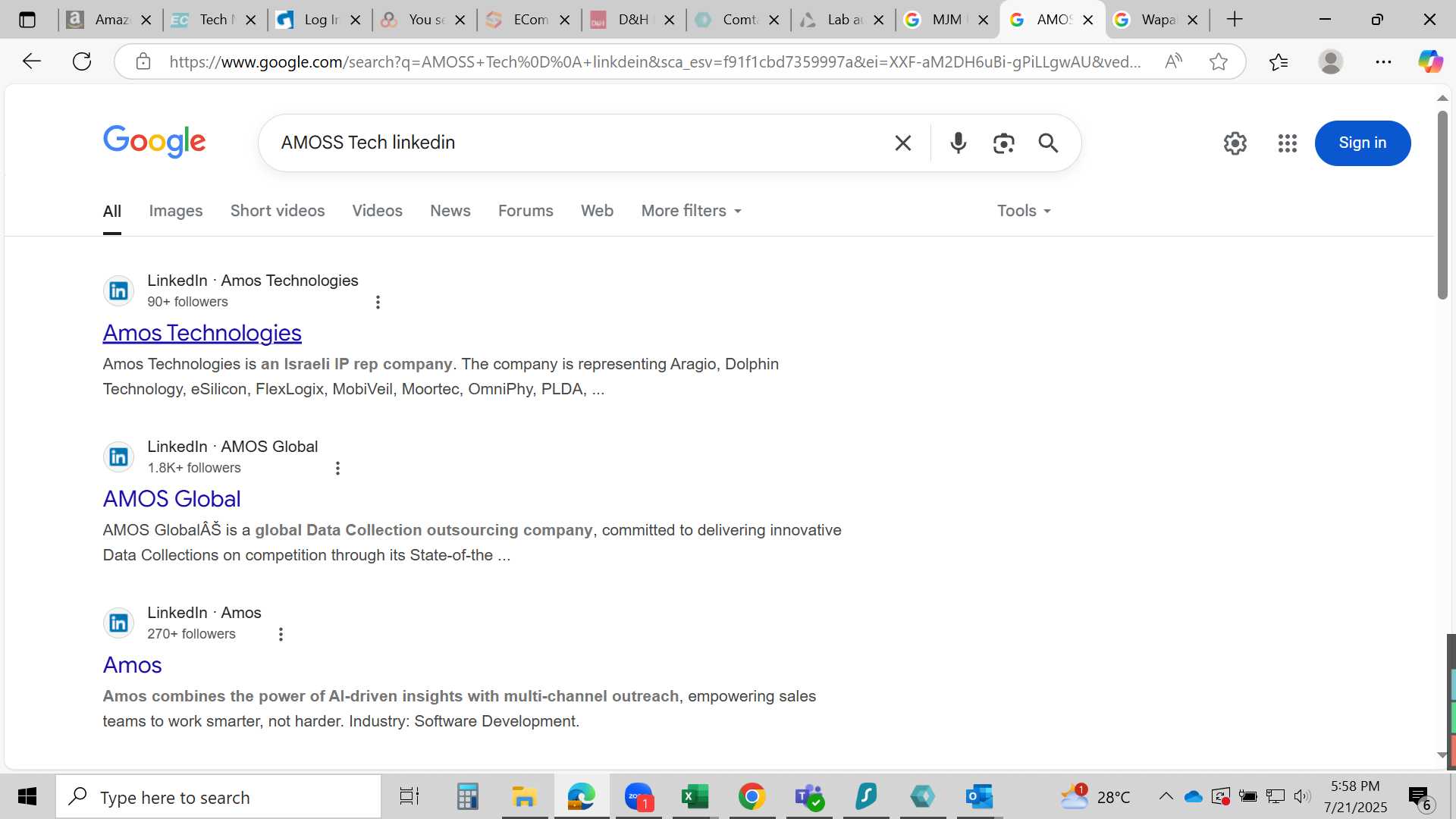The image size is (1456, 819).
Task: Select the Short videos tab
Action: click(278, 211)
